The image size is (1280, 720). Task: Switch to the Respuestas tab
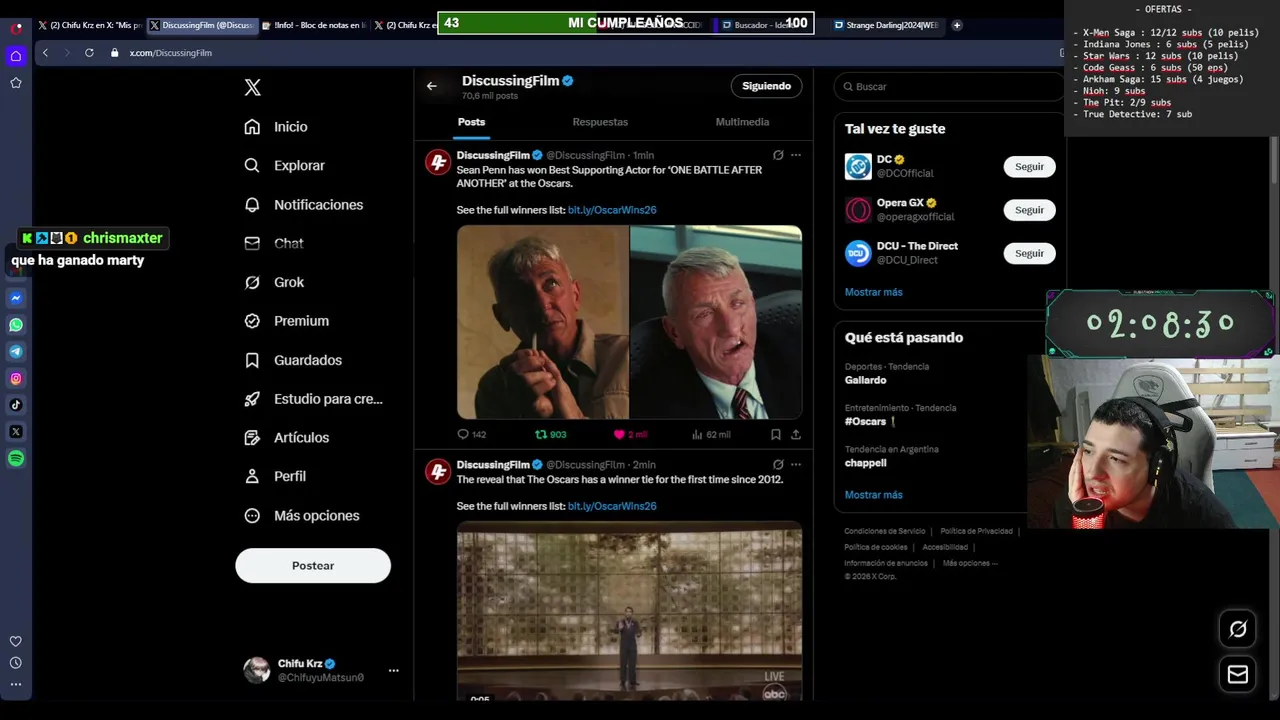click(600, 122)
